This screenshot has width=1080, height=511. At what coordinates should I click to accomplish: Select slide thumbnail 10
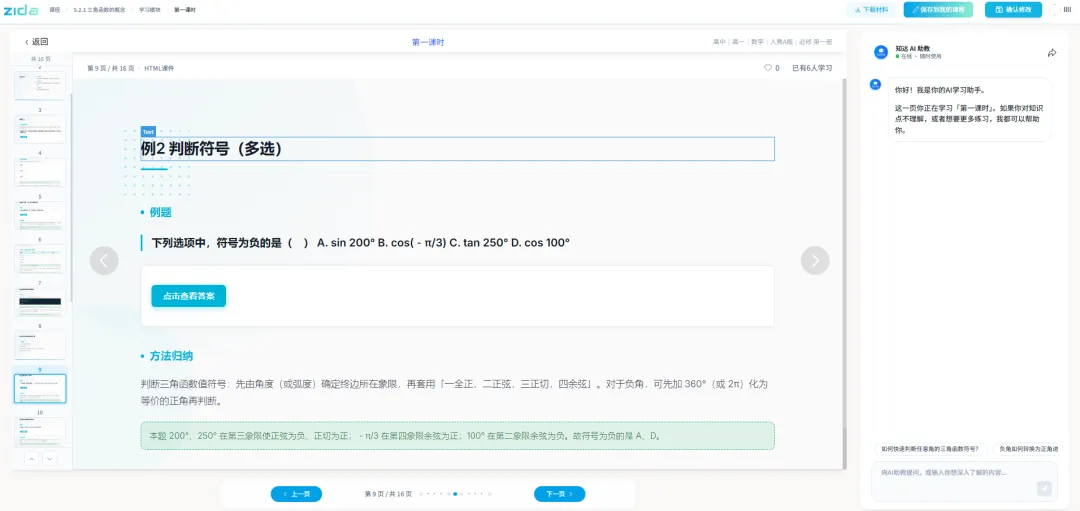point(40,432)
